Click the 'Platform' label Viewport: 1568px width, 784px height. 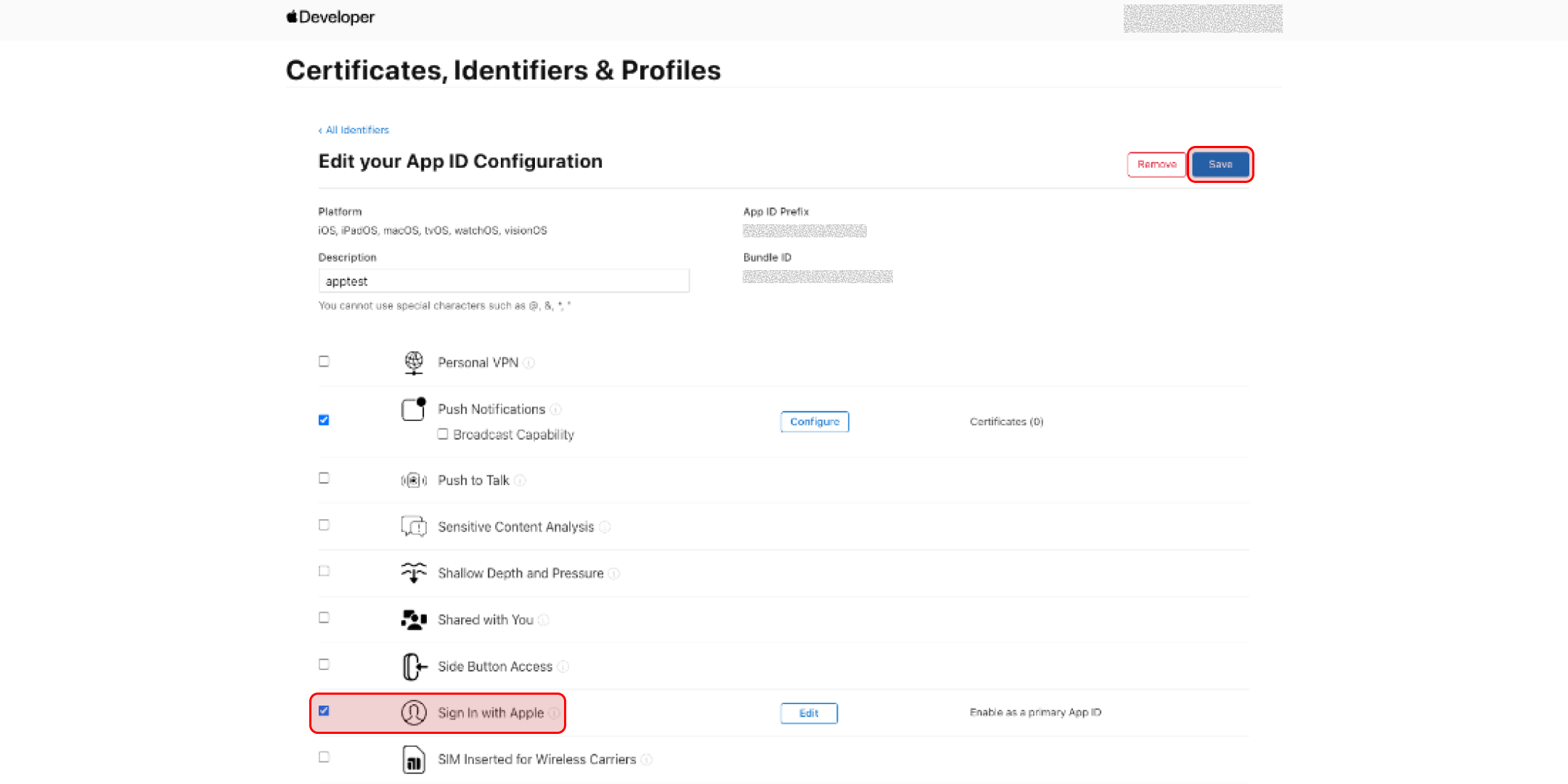pyautogui.click(x=340, y=212)
